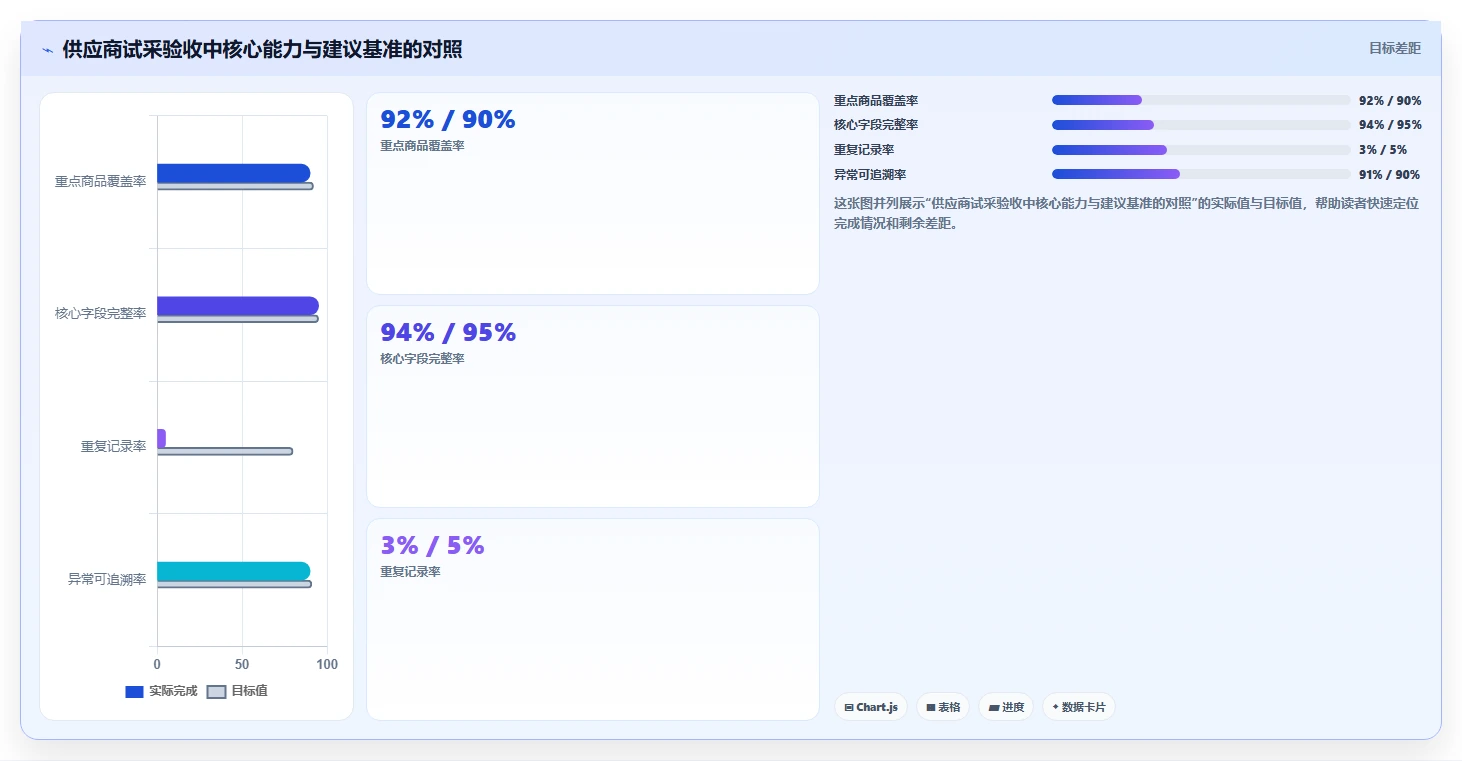
Task: Click the 异常可追溯率 progress bar
Action: tap(1201, 174)
